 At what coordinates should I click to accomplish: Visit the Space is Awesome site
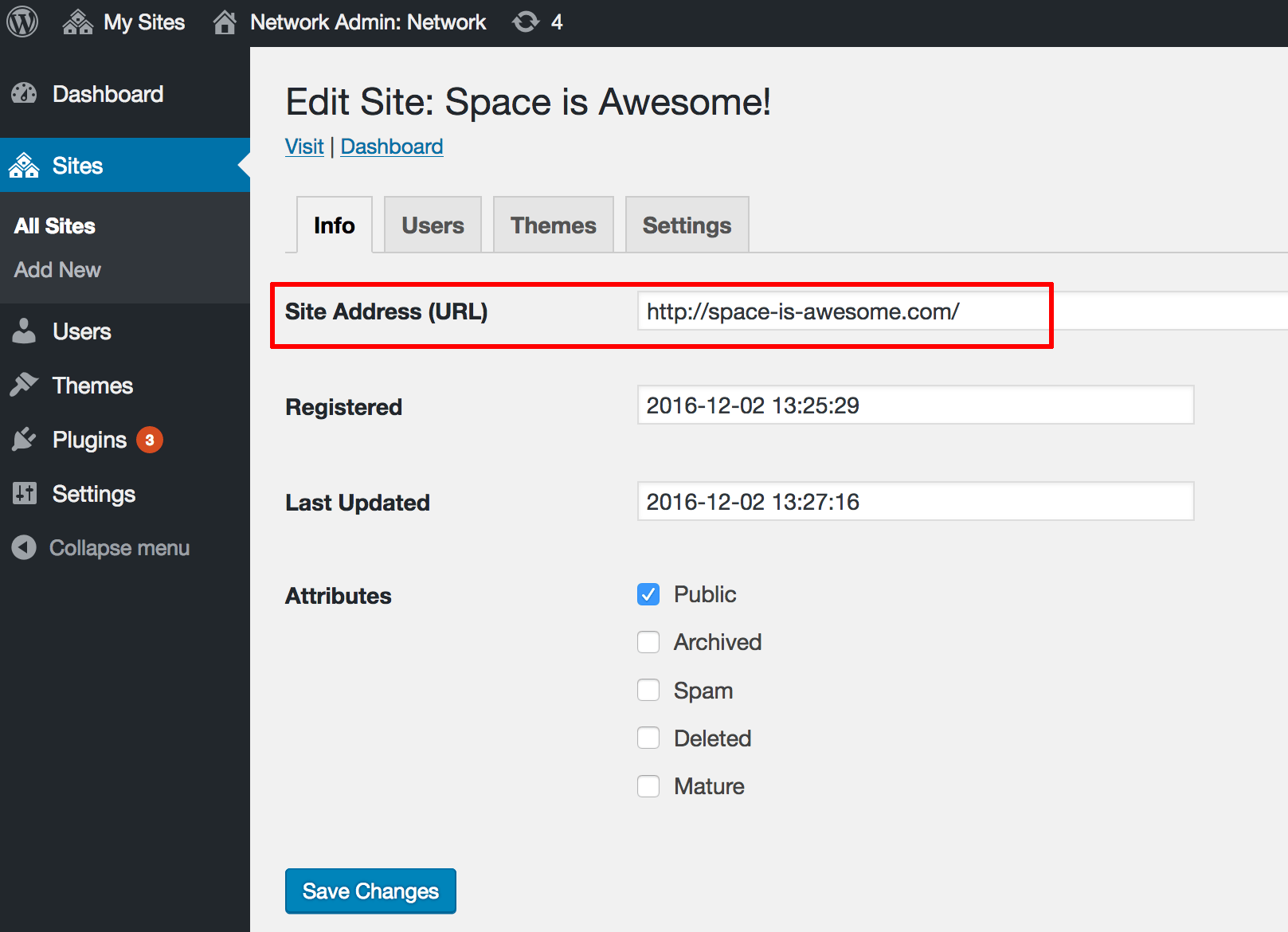(303, 146)
